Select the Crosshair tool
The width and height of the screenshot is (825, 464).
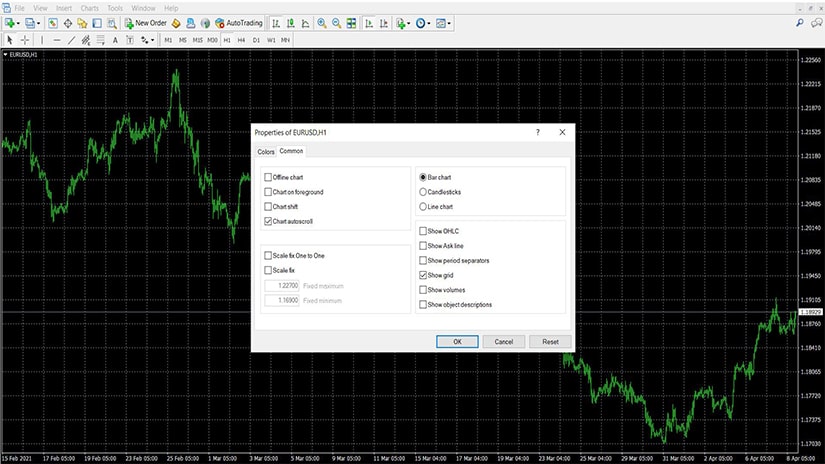(x=25, y=40)
